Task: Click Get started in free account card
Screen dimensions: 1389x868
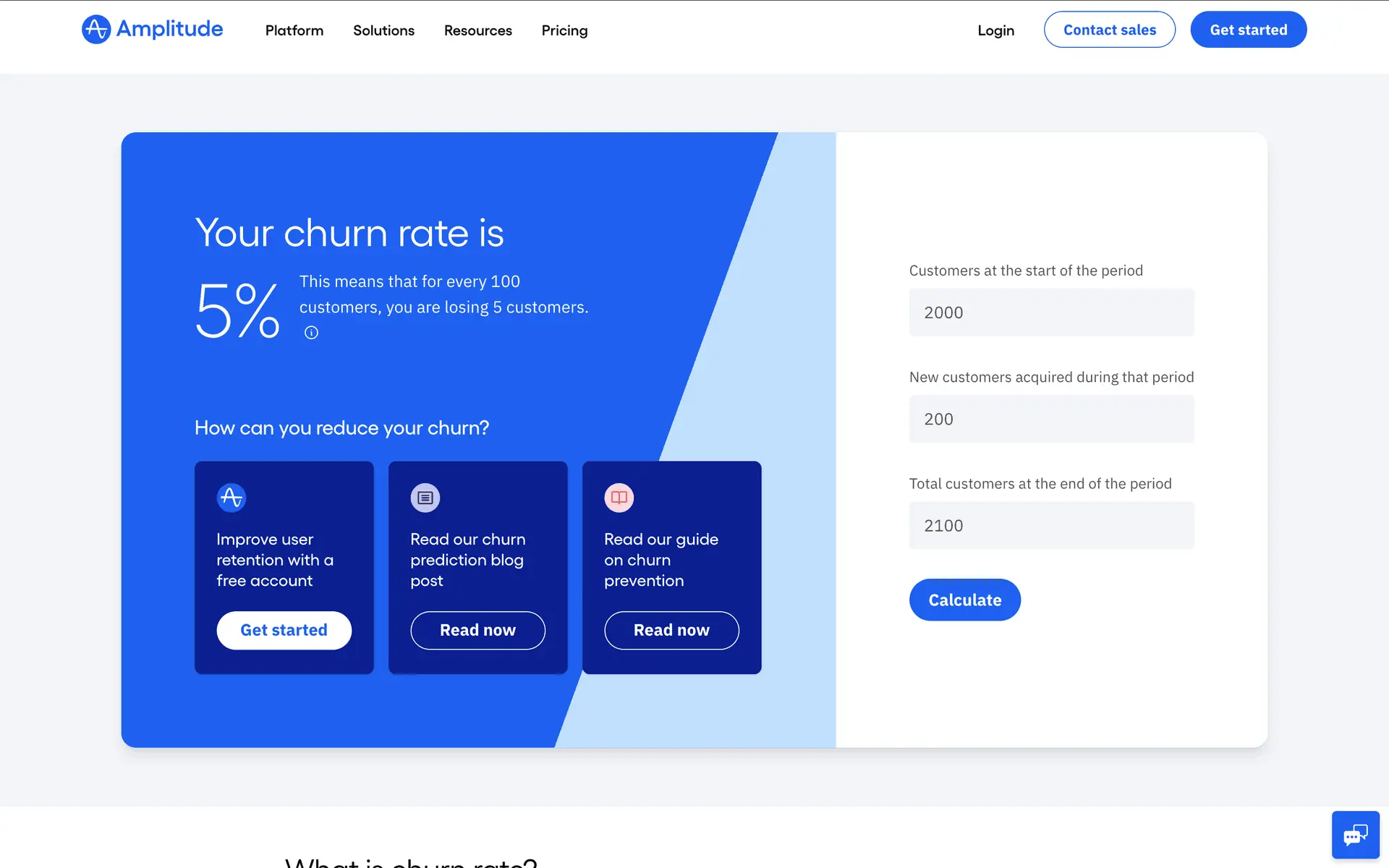Action: pos(284,630)
